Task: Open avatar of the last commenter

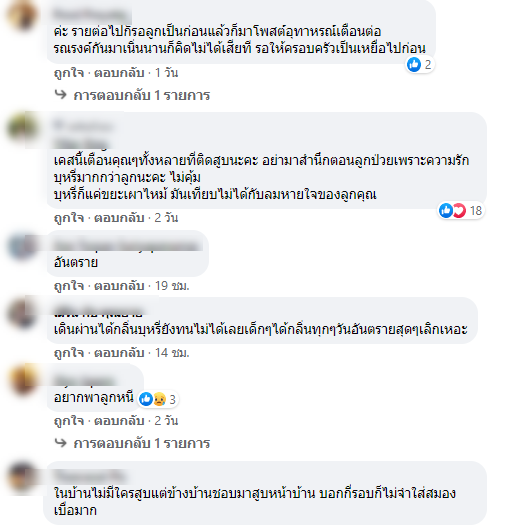Action: (23, 477)
